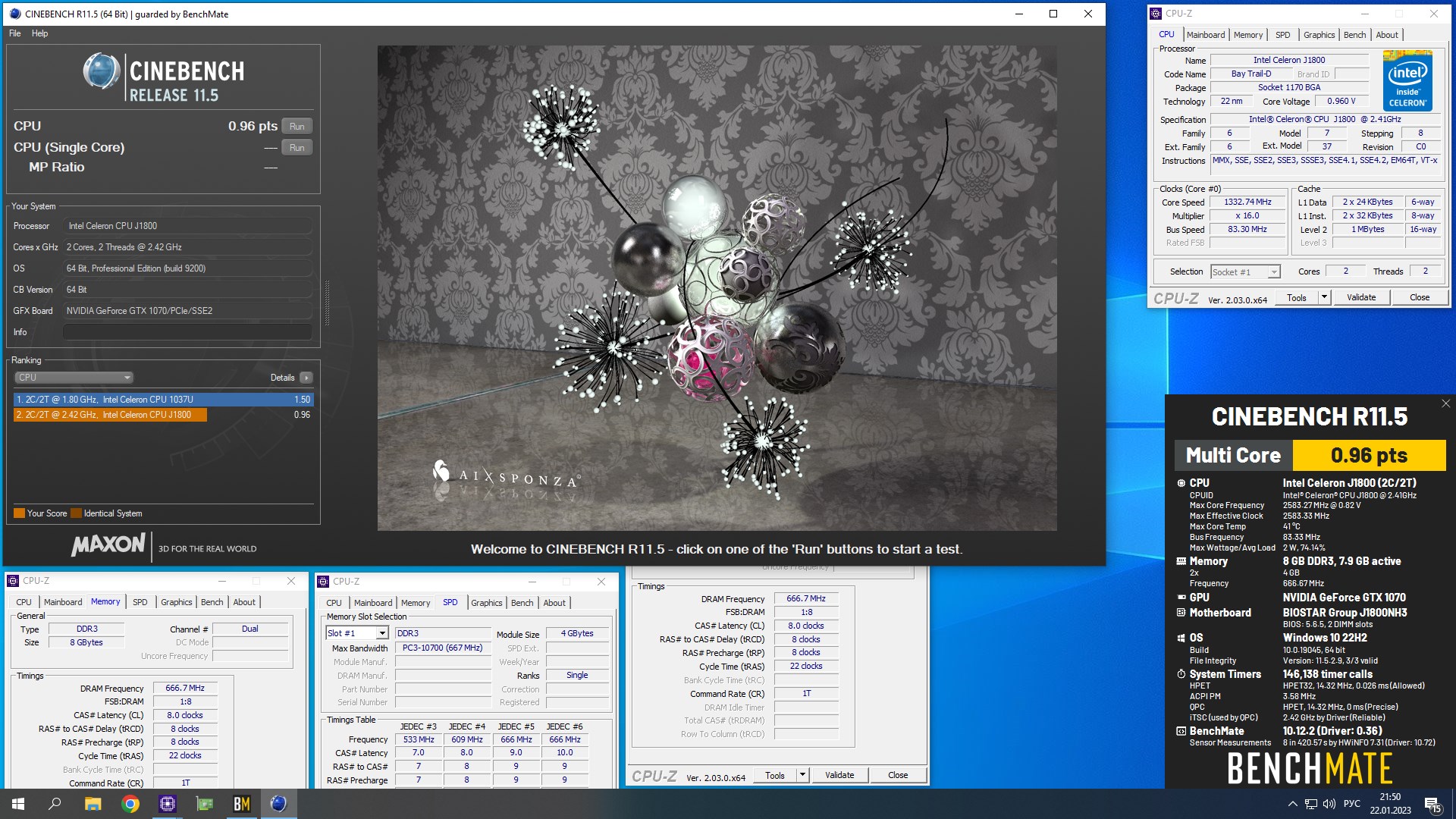The image size is (1456, 819).
Task: Click the Motherboard section icon in BenchMate
Action: tap(1181, 613)
